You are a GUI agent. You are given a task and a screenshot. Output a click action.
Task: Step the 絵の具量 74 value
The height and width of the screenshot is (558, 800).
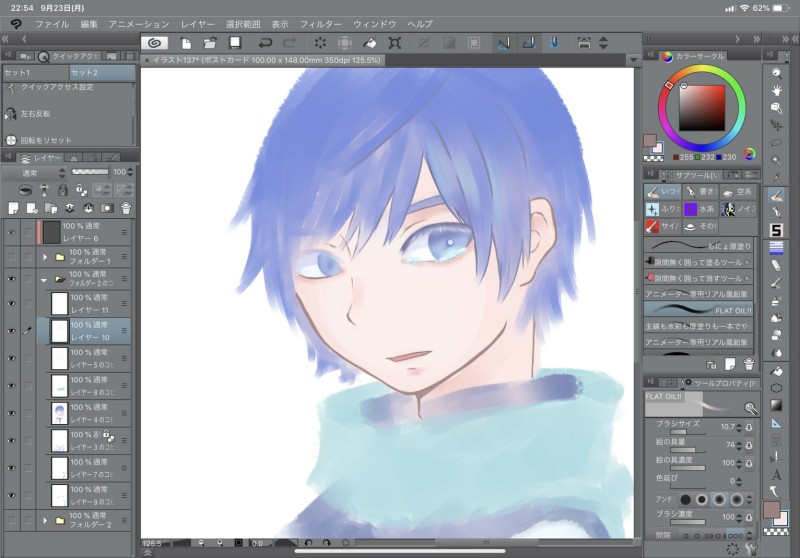click(x=739, y=445)
